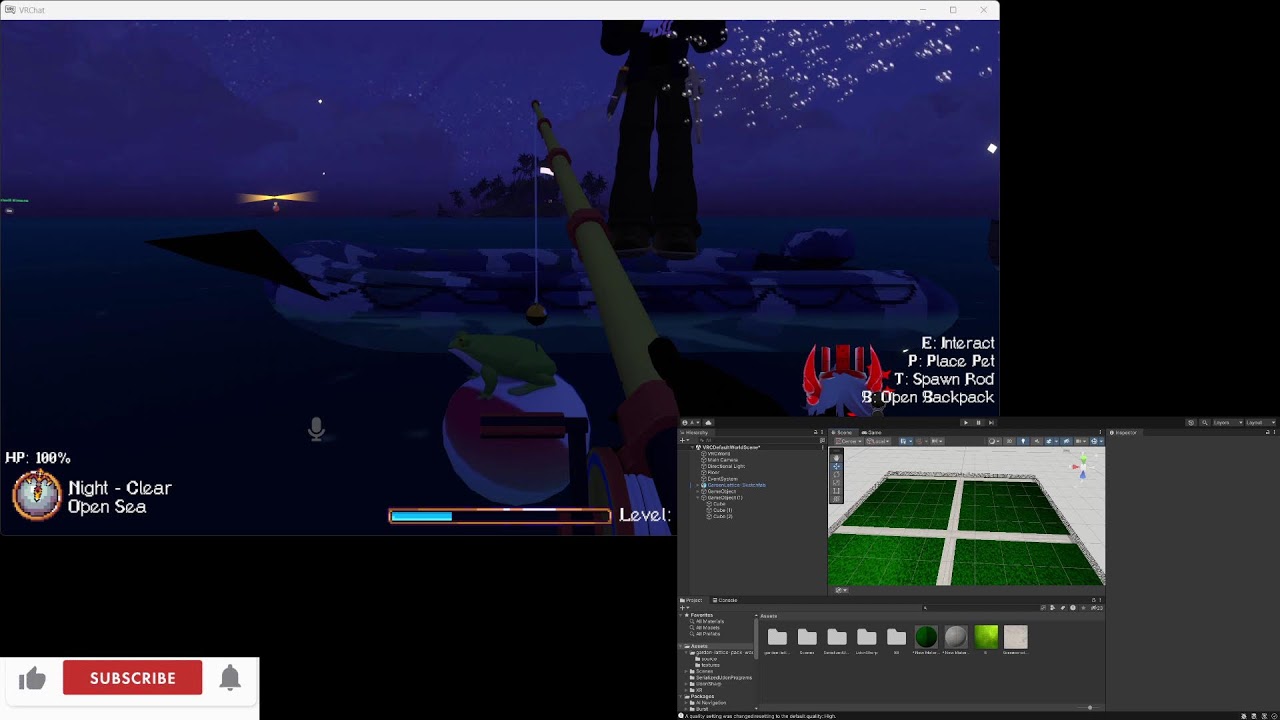Open the Unity global search icon
Screen dimensions: 1280x720
1205,422
